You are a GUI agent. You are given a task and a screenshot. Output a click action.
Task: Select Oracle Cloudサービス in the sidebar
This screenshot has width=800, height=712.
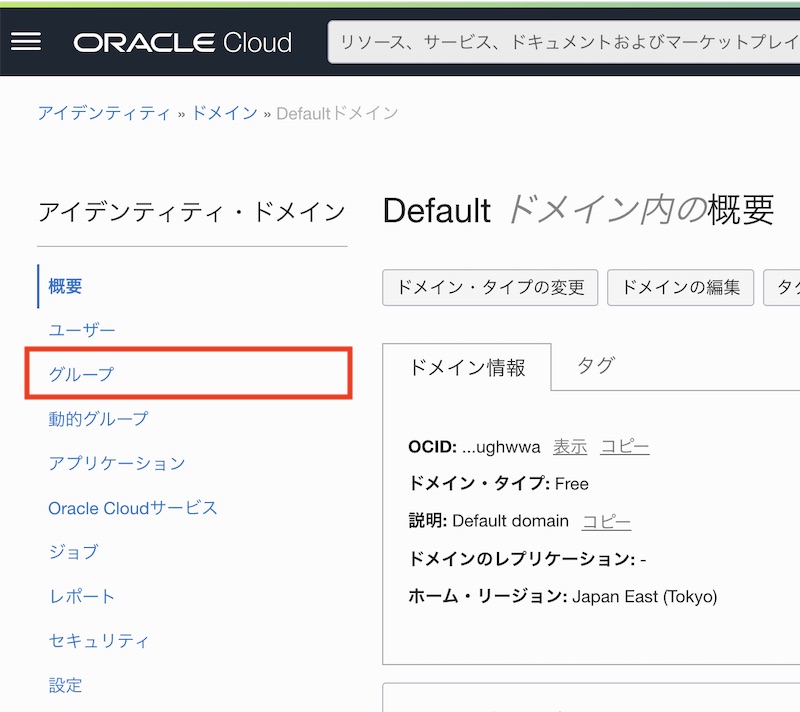(134, 508)
